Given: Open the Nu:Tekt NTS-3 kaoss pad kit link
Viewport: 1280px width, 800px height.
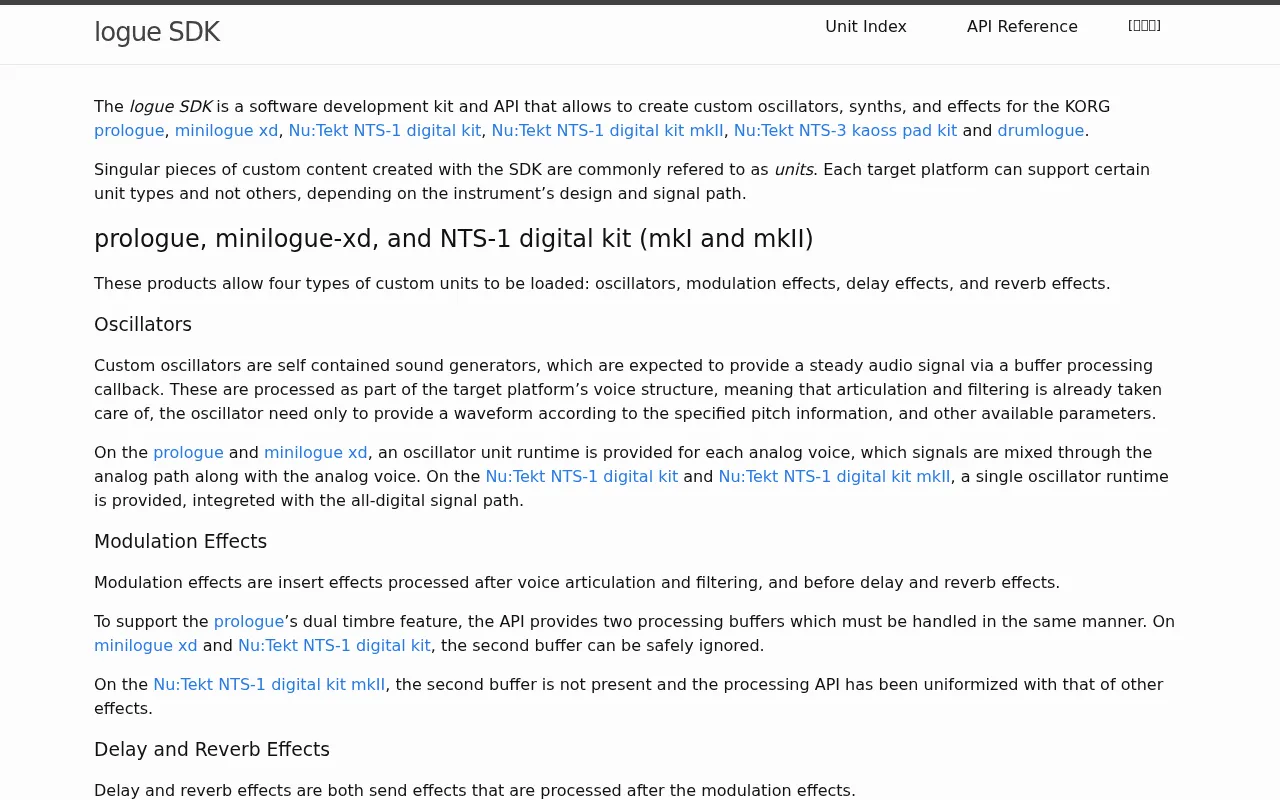Looking at the screenshot, I should pos(845,131).
